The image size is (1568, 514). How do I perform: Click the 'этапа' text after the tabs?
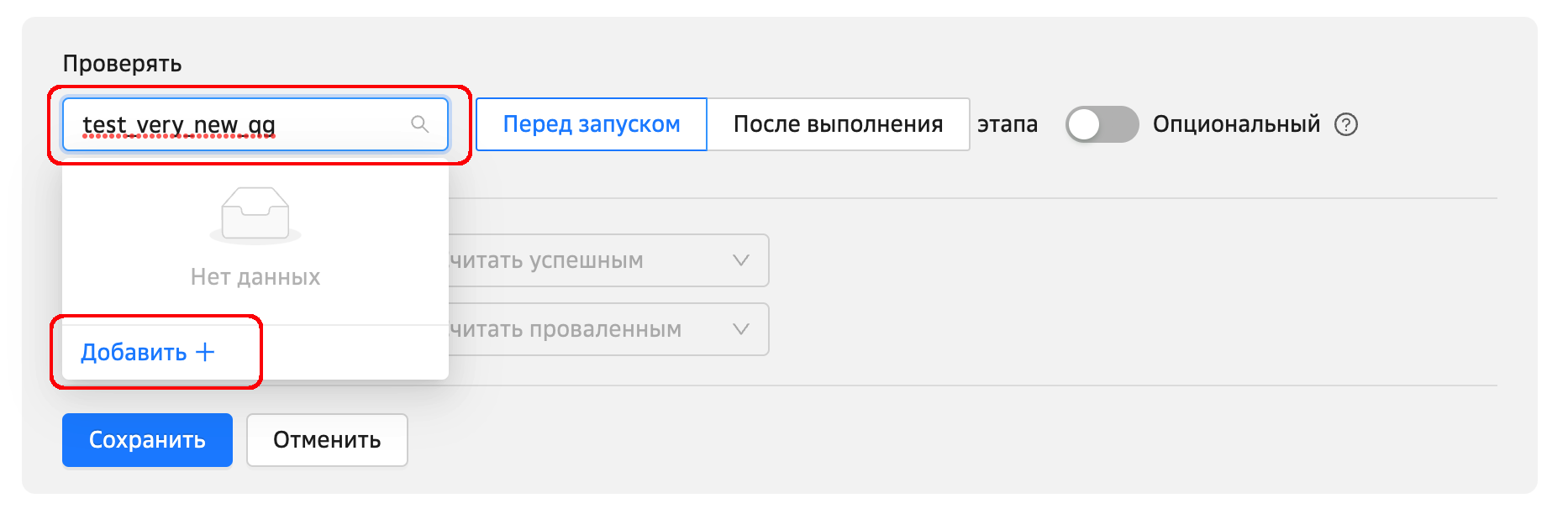point(1007,124)
